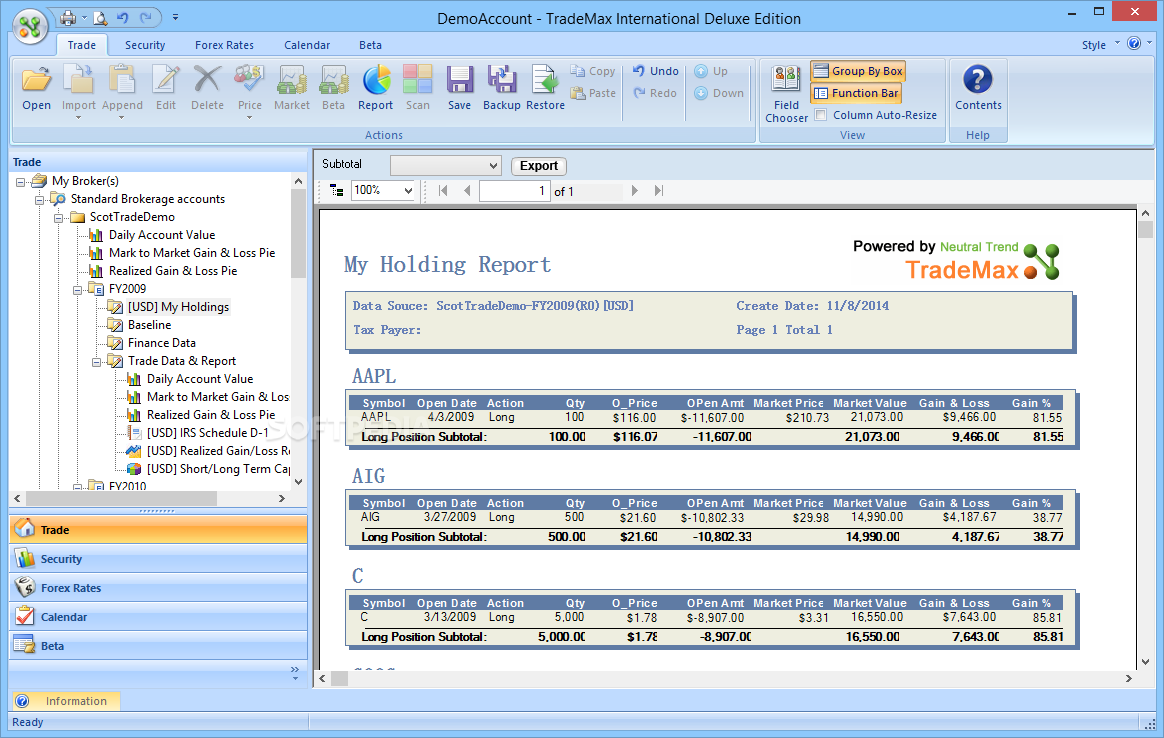Collapse the ScotTradeDemo node
1164x738 pixels.
(x=59, y=218)
